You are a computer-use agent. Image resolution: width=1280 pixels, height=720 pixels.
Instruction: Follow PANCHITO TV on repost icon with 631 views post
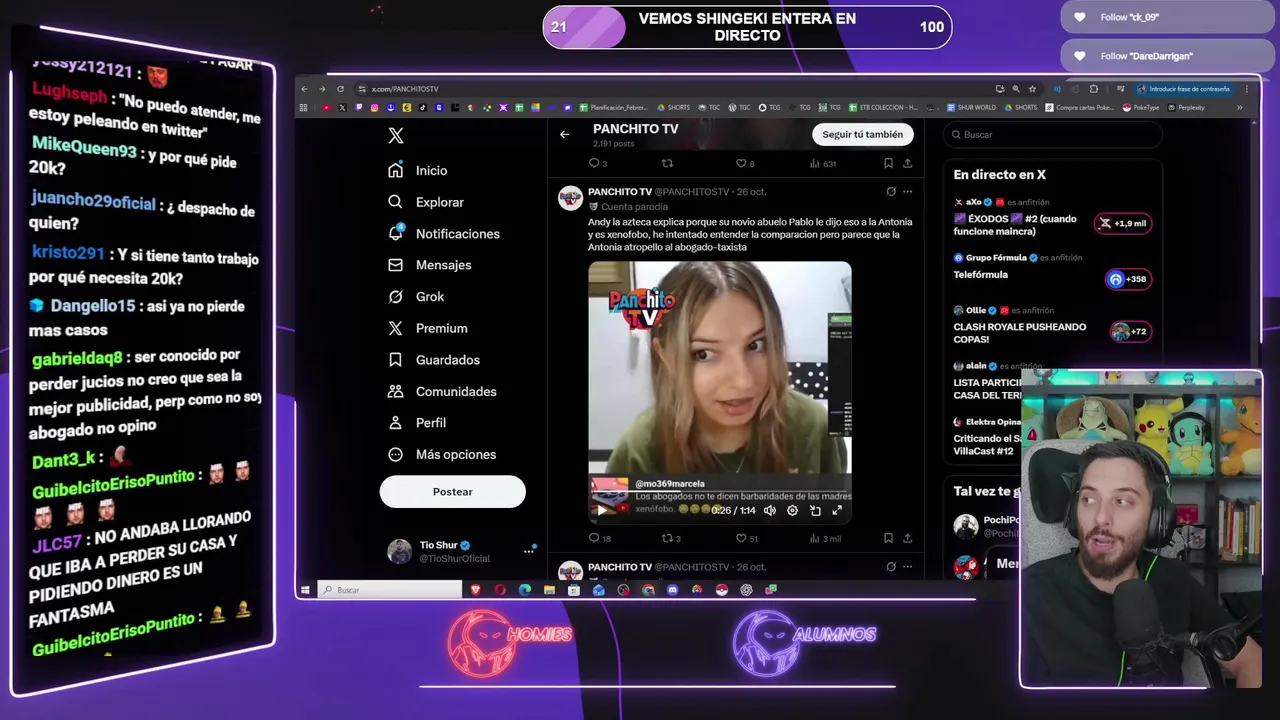(667, 163)
